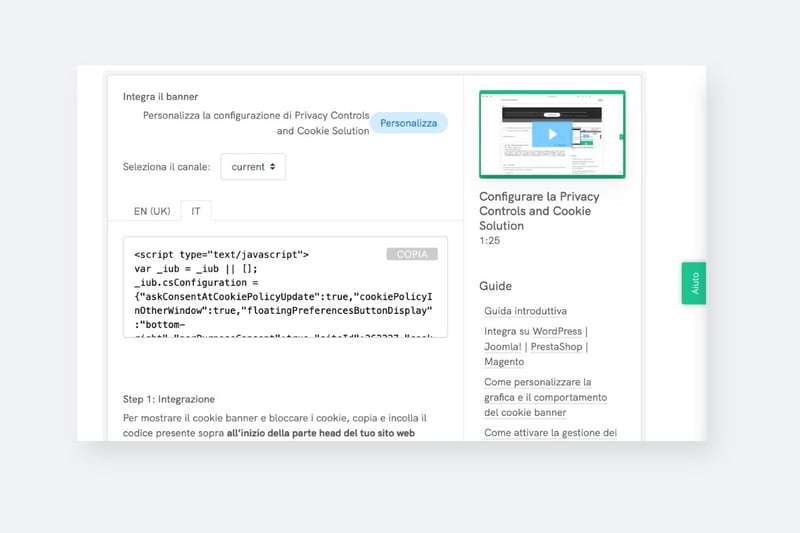Image resolution: width=800 pixels, height=533 pixels.
Task: Click the Step 1: Integrazione heading
Action: [168, 399]
